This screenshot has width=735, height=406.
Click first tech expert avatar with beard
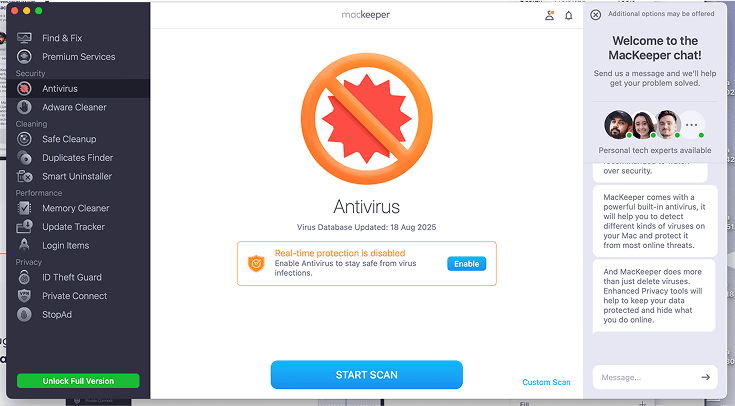(x=618, y=125)
